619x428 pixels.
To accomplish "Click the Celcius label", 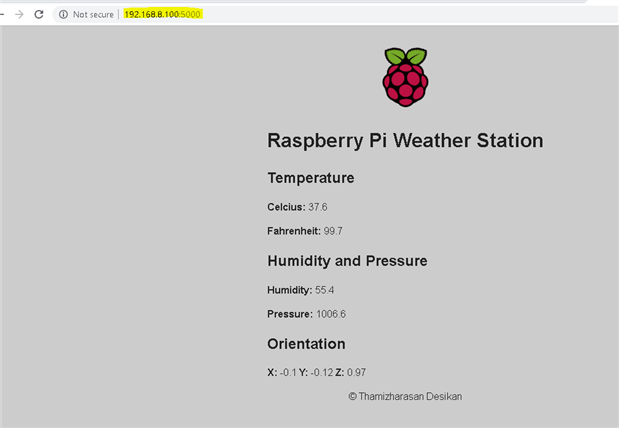I will coord(286,207).
